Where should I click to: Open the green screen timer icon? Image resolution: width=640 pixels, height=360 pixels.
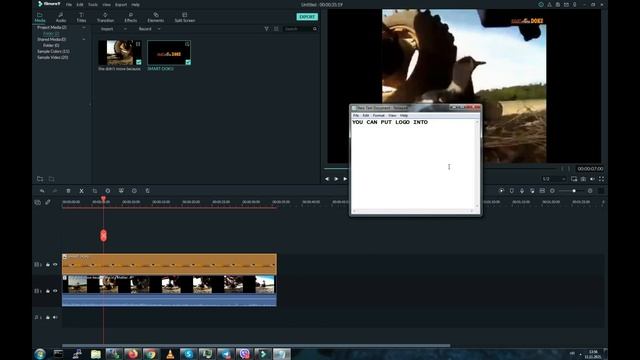pos(134,191)
